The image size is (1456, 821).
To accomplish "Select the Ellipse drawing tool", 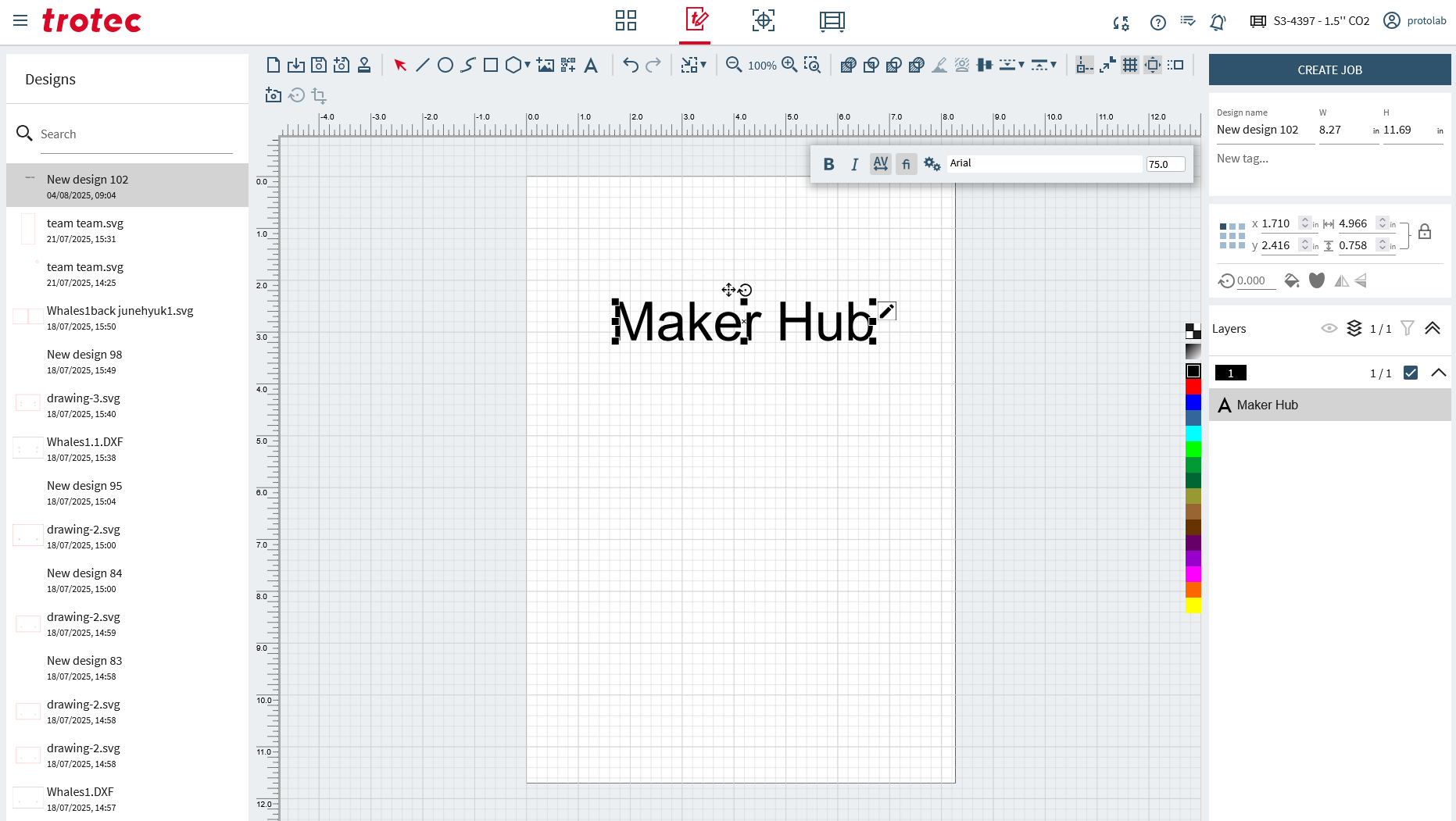I will point(445,66).
